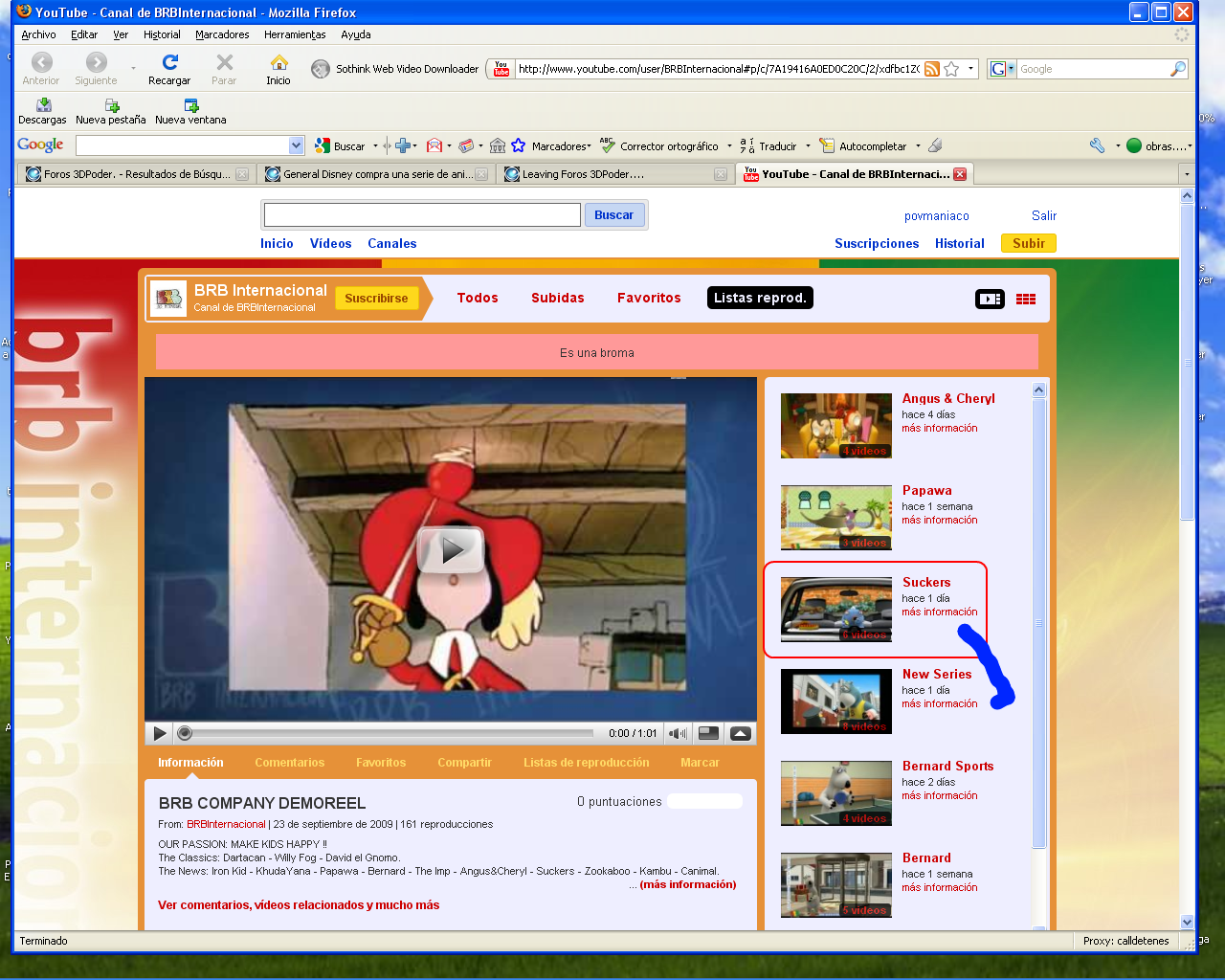Click the small play button in player controls
Screen dimensions: 1225x980
click(159, 733)
